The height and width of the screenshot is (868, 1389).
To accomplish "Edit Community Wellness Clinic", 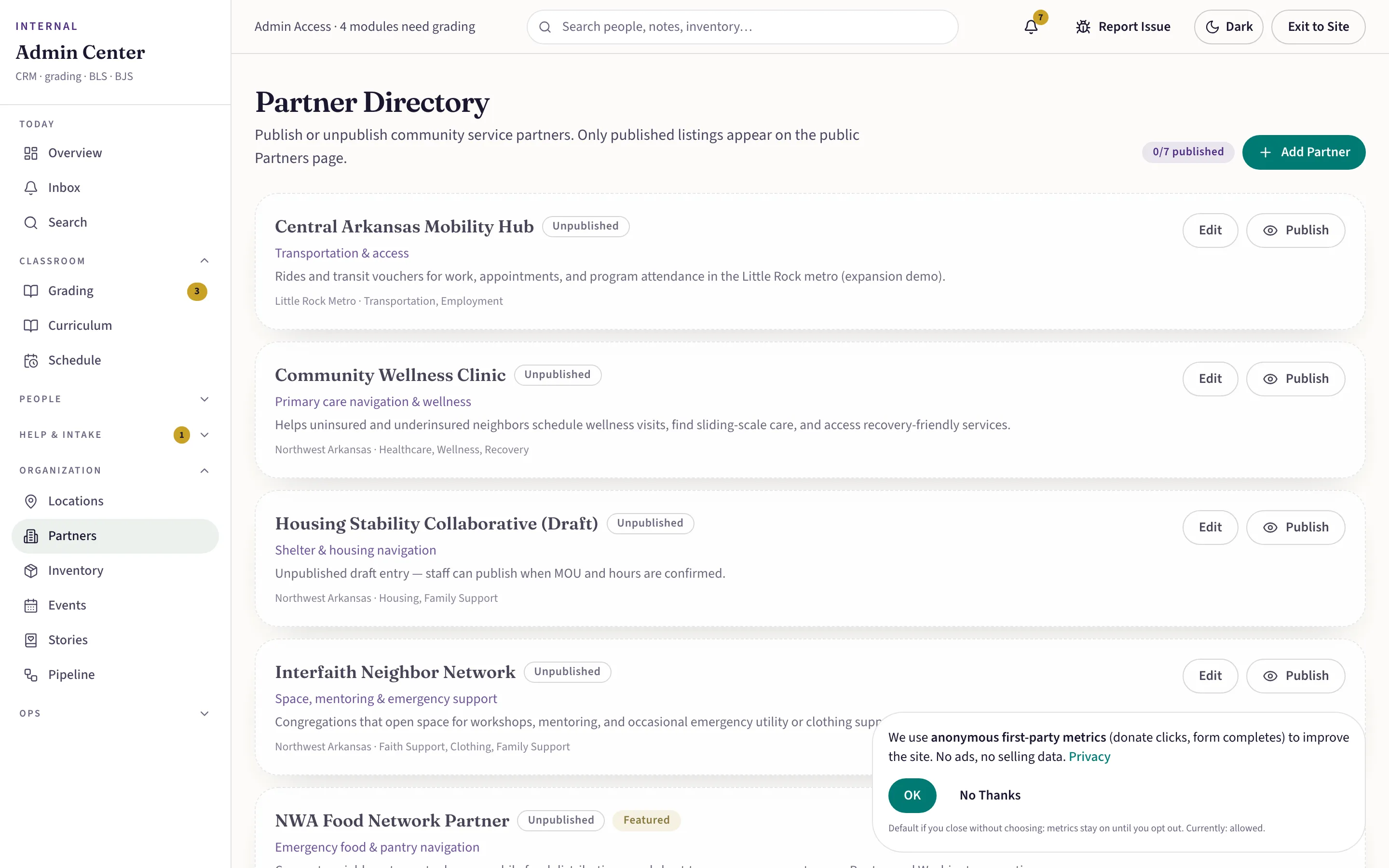I will [1210, 379].
